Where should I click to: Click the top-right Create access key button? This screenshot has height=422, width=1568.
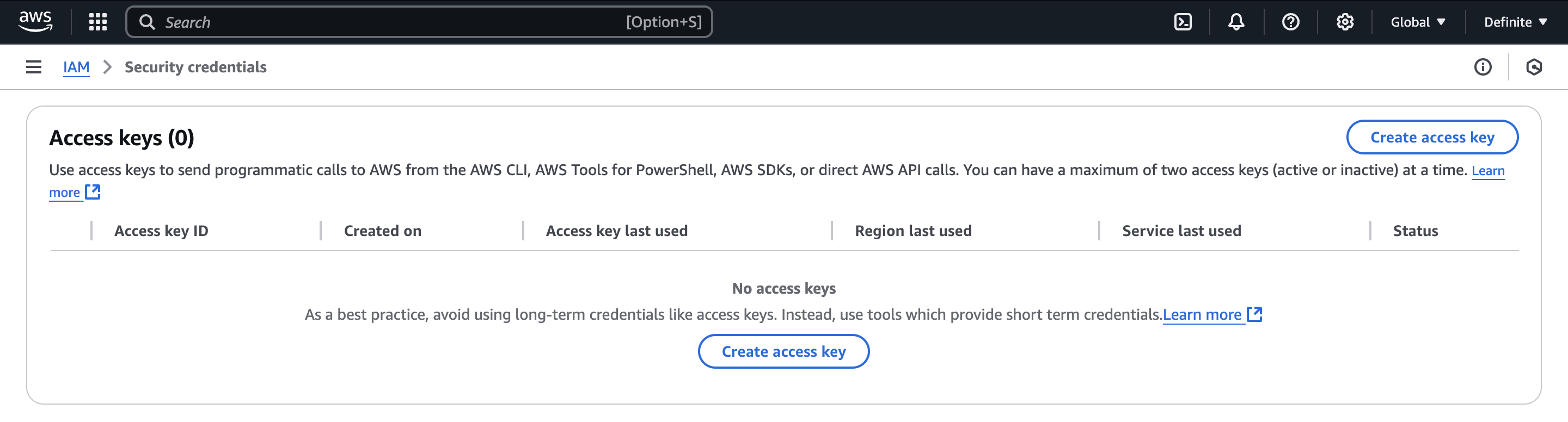point(1432,138)
